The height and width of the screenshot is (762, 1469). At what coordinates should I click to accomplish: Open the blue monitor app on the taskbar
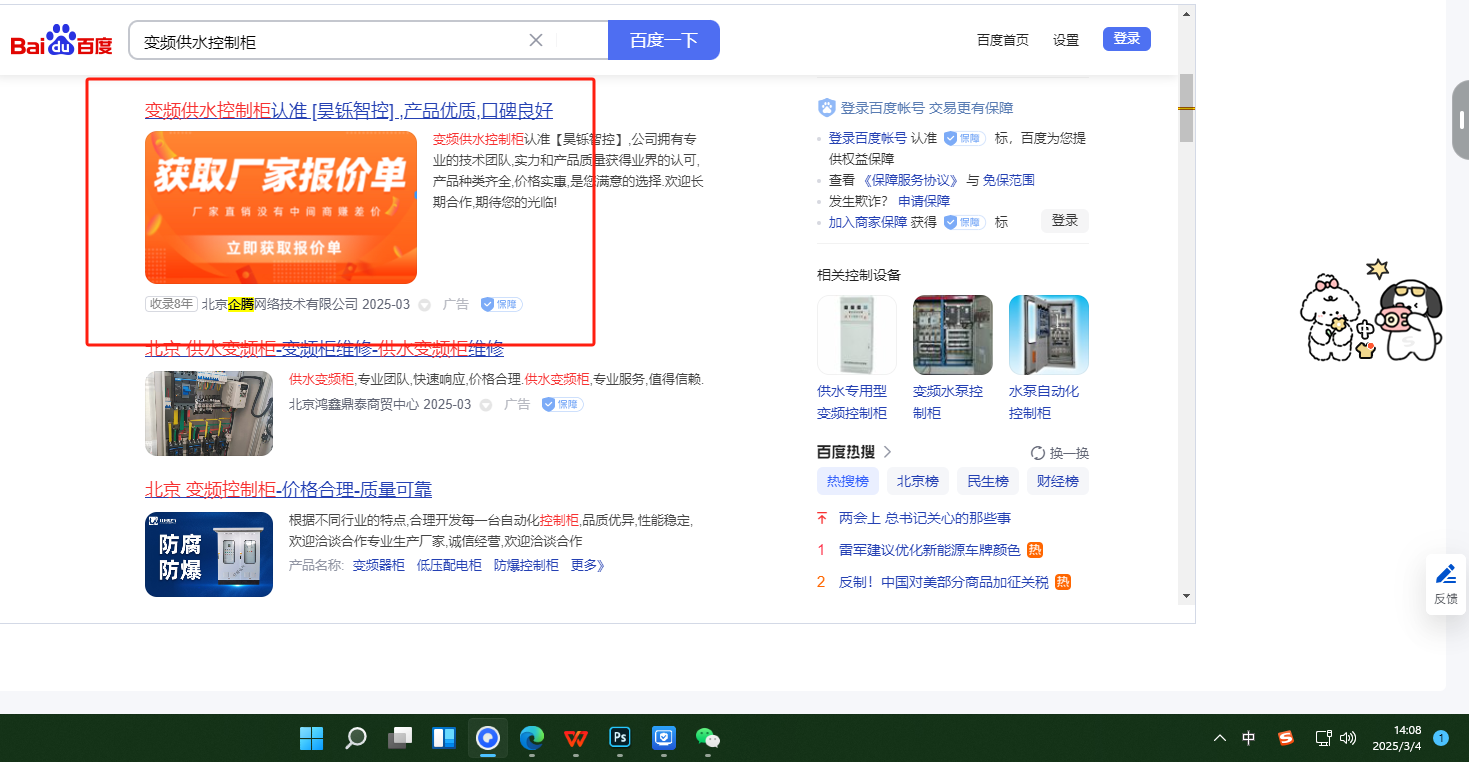click(x=664, y=739)
